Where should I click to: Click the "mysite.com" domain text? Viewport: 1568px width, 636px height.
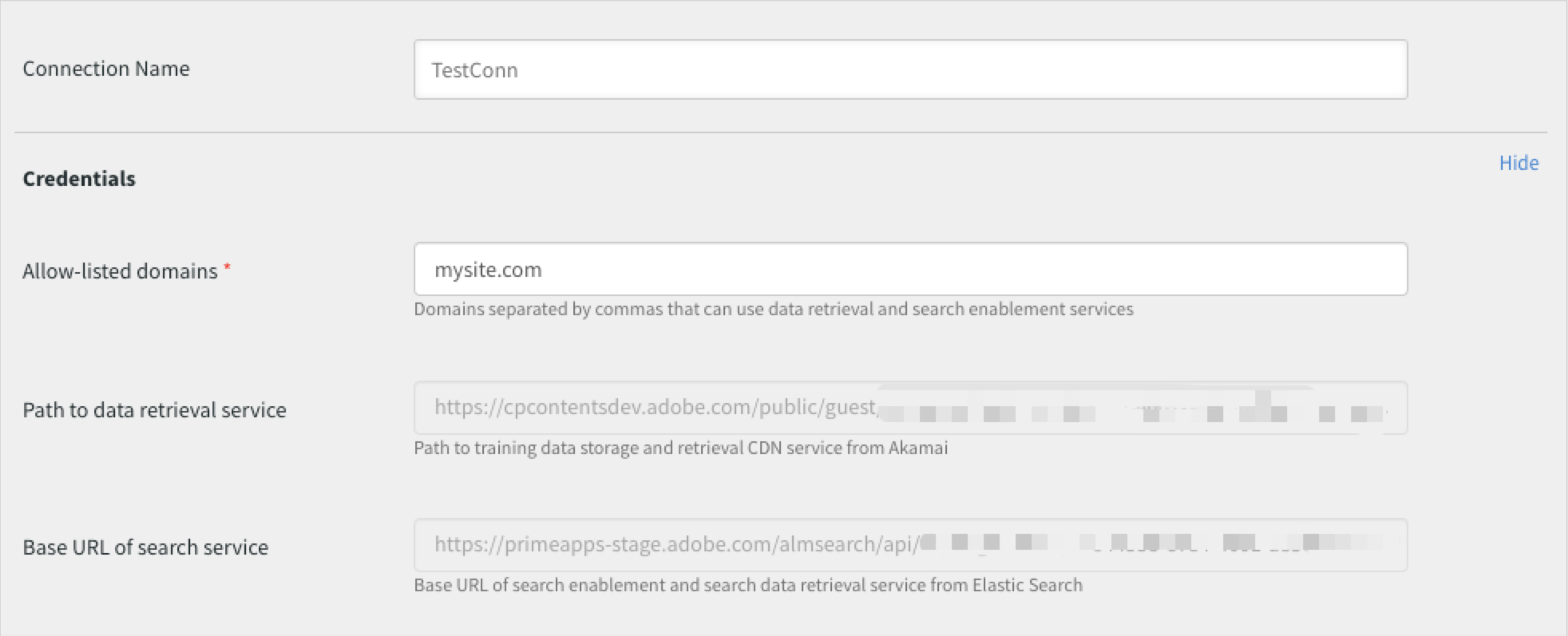(488, 270)
